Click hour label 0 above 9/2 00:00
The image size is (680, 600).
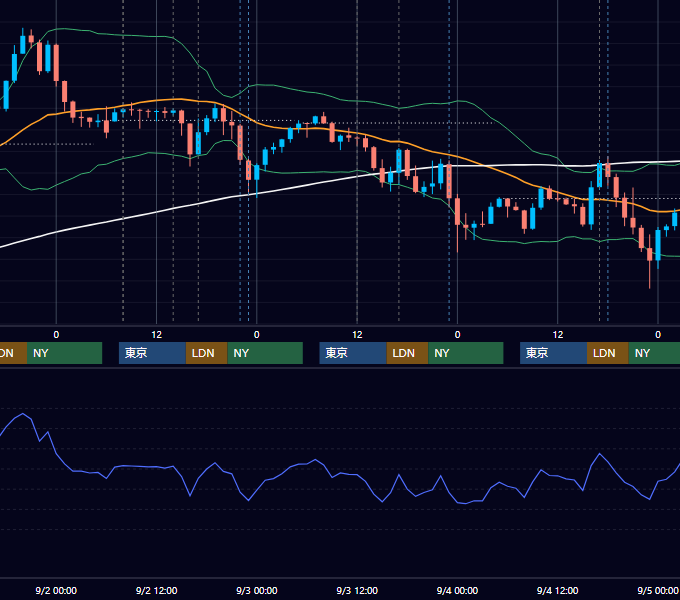click(56, 335)
